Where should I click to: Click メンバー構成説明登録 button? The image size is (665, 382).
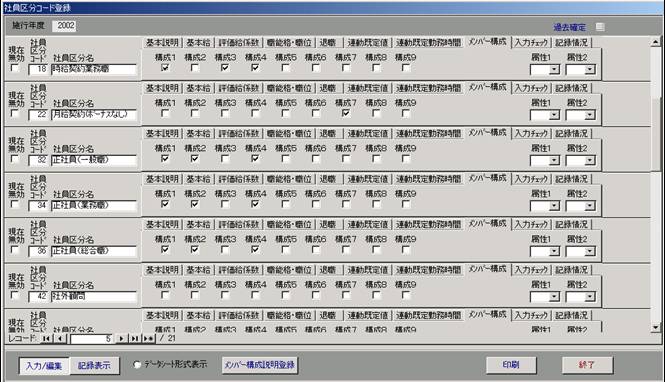tap(260, 365)
